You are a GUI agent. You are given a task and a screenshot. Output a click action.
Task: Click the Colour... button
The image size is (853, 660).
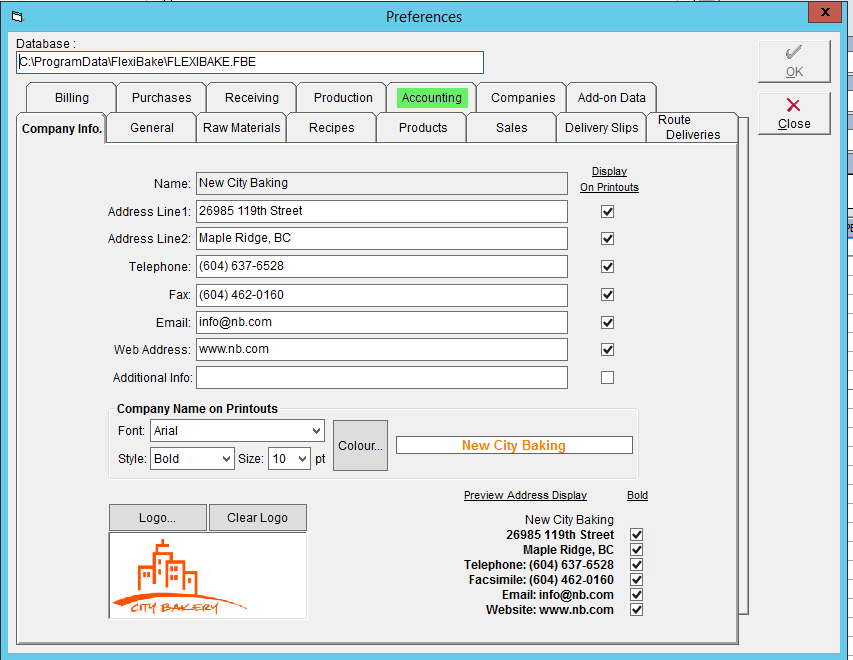pos(360,445)
